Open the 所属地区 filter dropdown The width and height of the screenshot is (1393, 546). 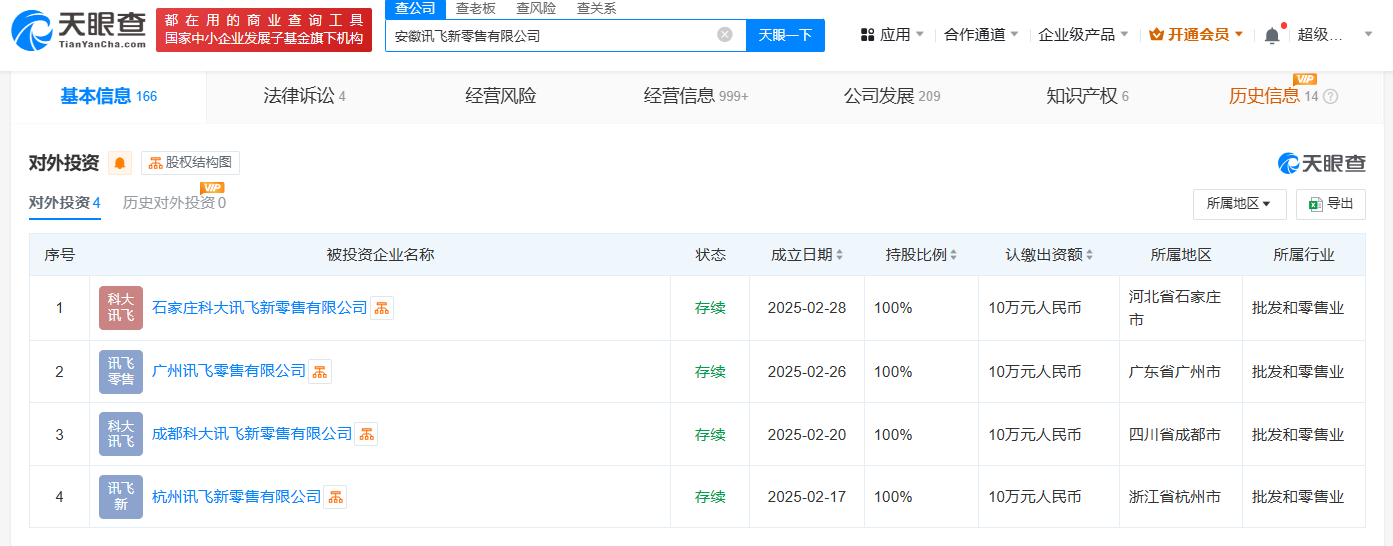coord(1239,204)
